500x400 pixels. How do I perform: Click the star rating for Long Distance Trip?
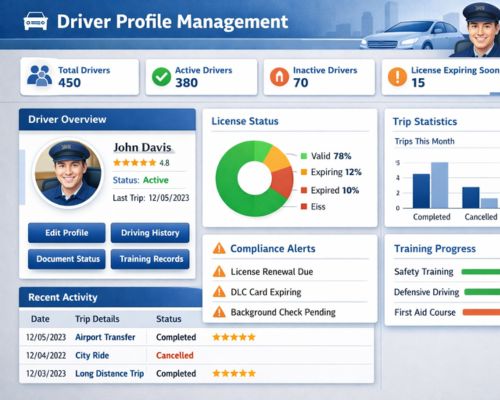(x=234, y=373)
